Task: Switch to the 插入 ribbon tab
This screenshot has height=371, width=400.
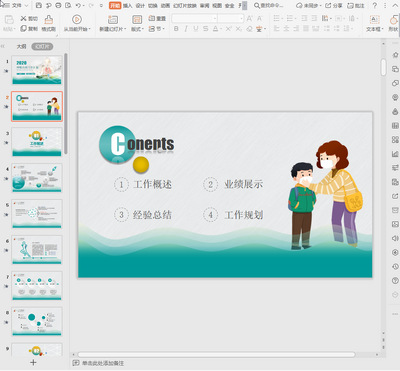Action: (x=127, y=6)
